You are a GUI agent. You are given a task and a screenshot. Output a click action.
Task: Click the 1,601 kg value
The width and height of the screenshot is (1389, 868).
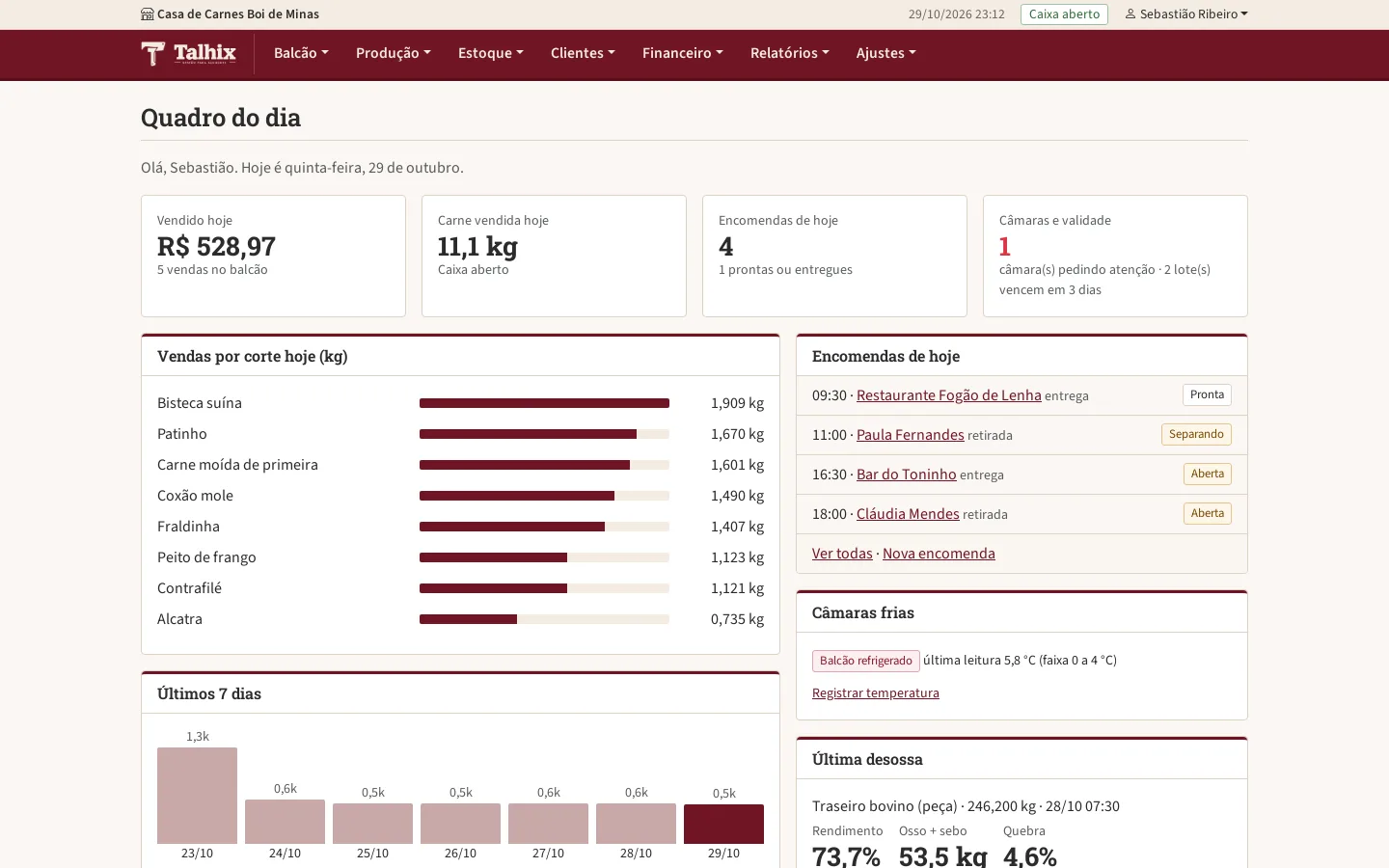click(737, 465)
